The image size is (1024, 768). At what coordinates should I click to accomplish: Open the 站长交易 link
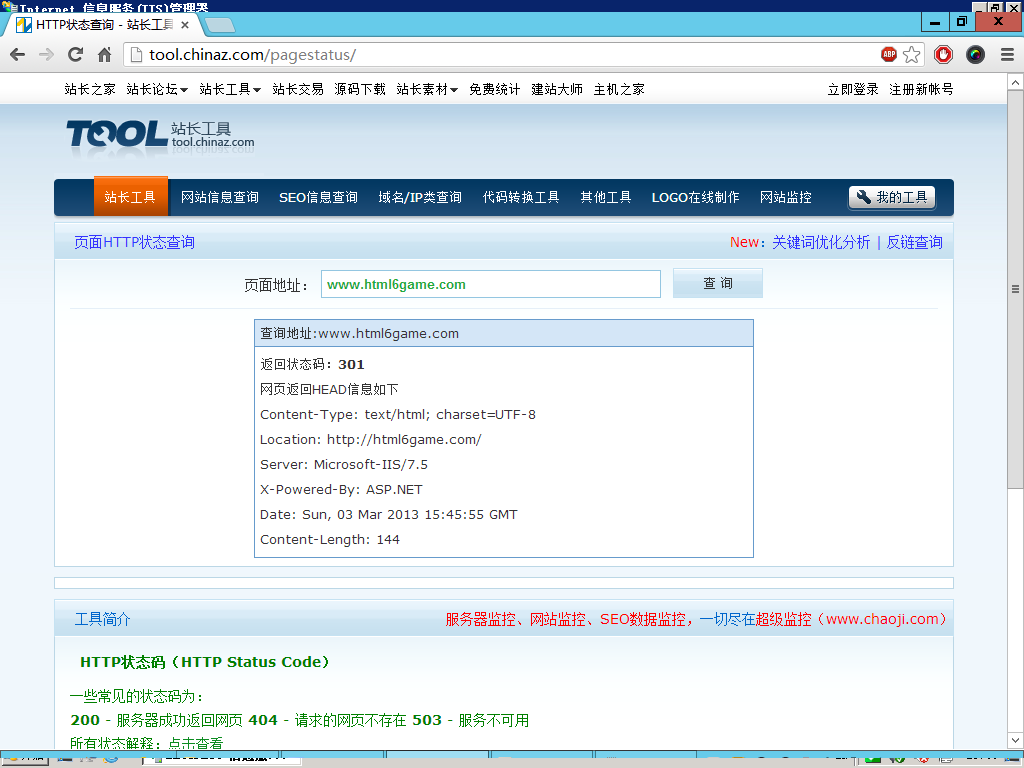pos(298,89)
